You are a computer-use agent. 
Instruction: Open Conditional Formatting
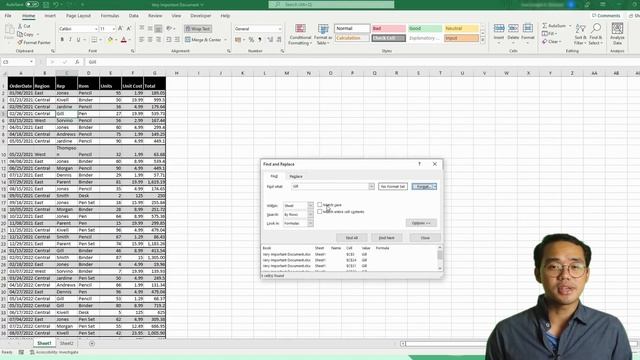(300, 34)
